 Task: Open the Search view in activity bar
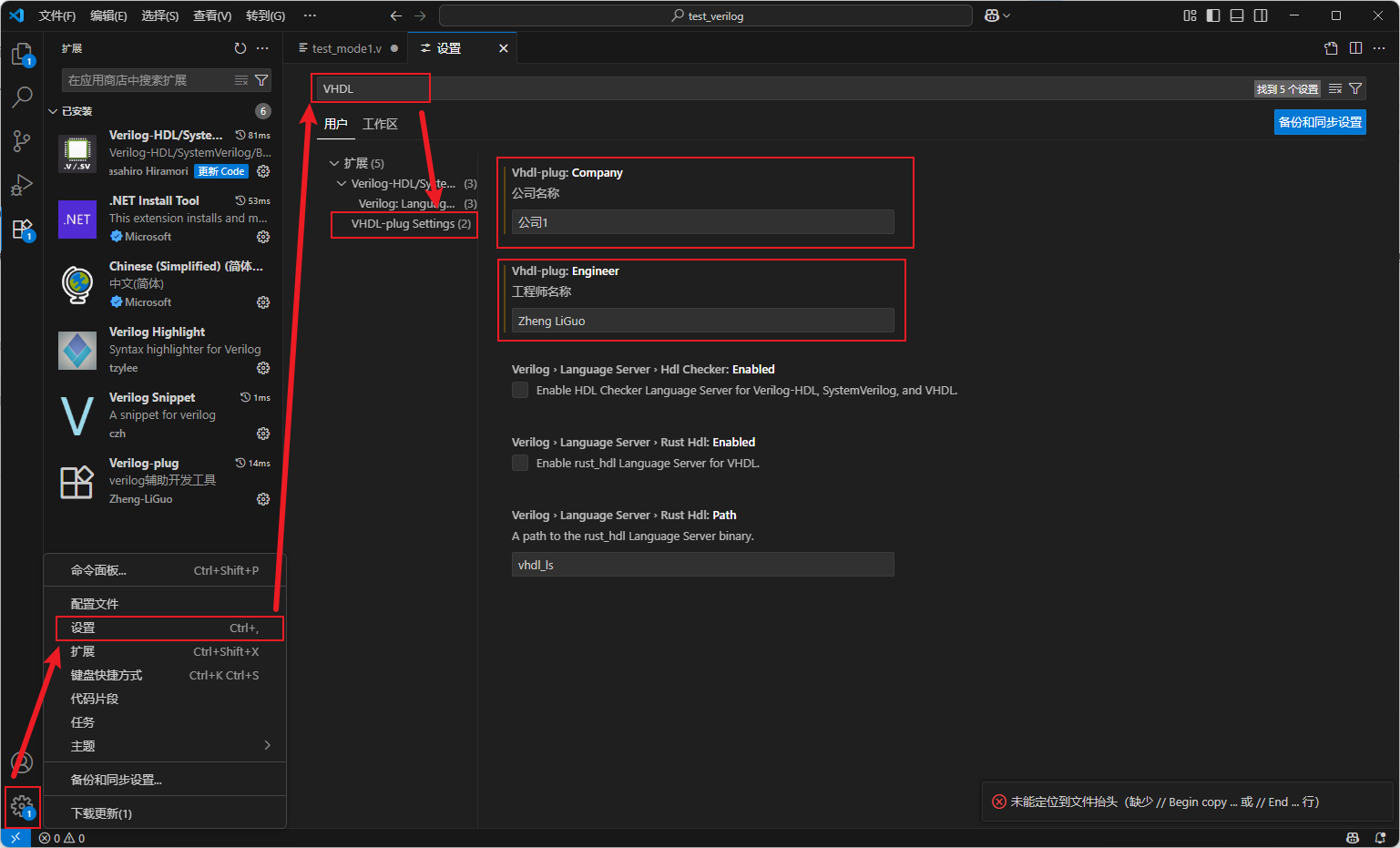coord(22,97)
